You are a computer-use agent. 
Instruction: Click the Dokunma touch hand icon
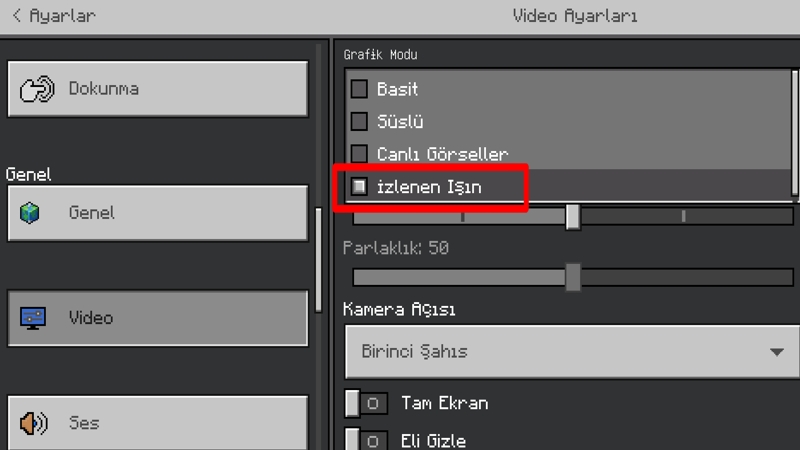[37, 89]
